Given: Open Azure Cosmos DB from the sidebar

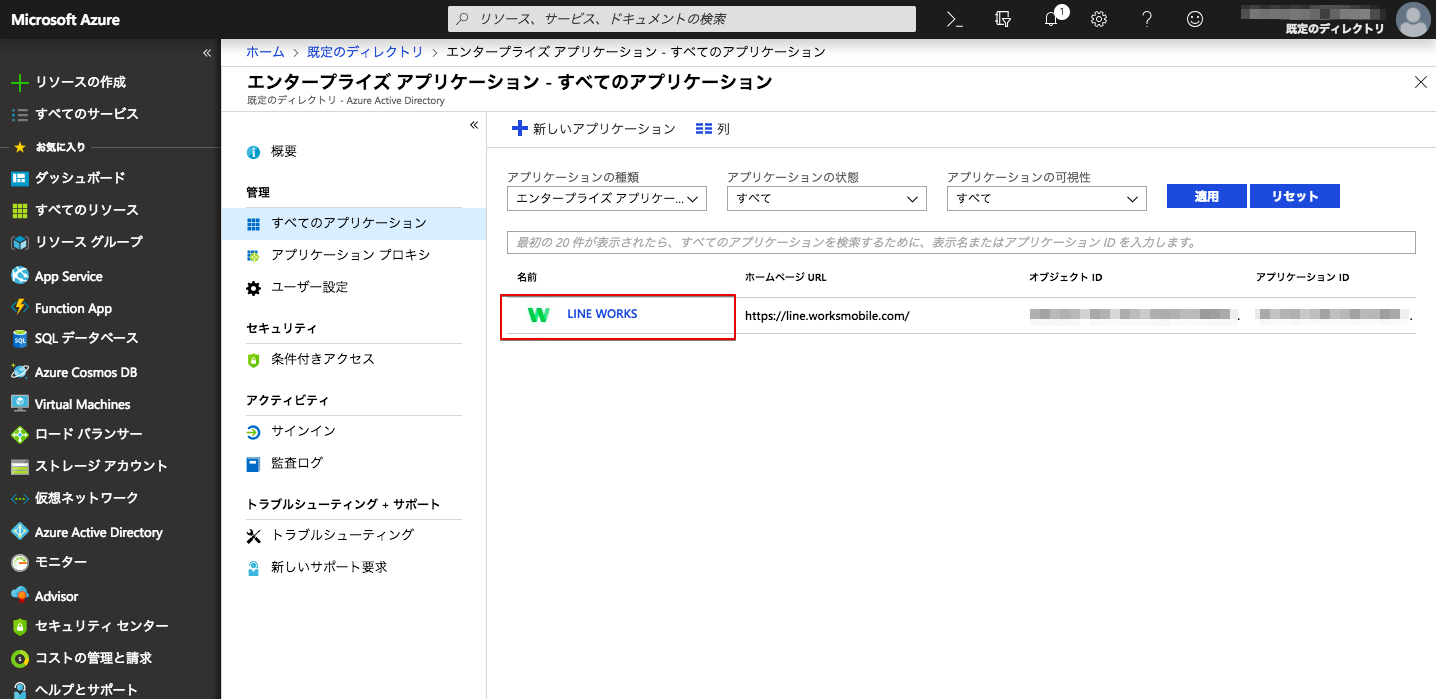Looking at the screenshot, I should (83, 371).
